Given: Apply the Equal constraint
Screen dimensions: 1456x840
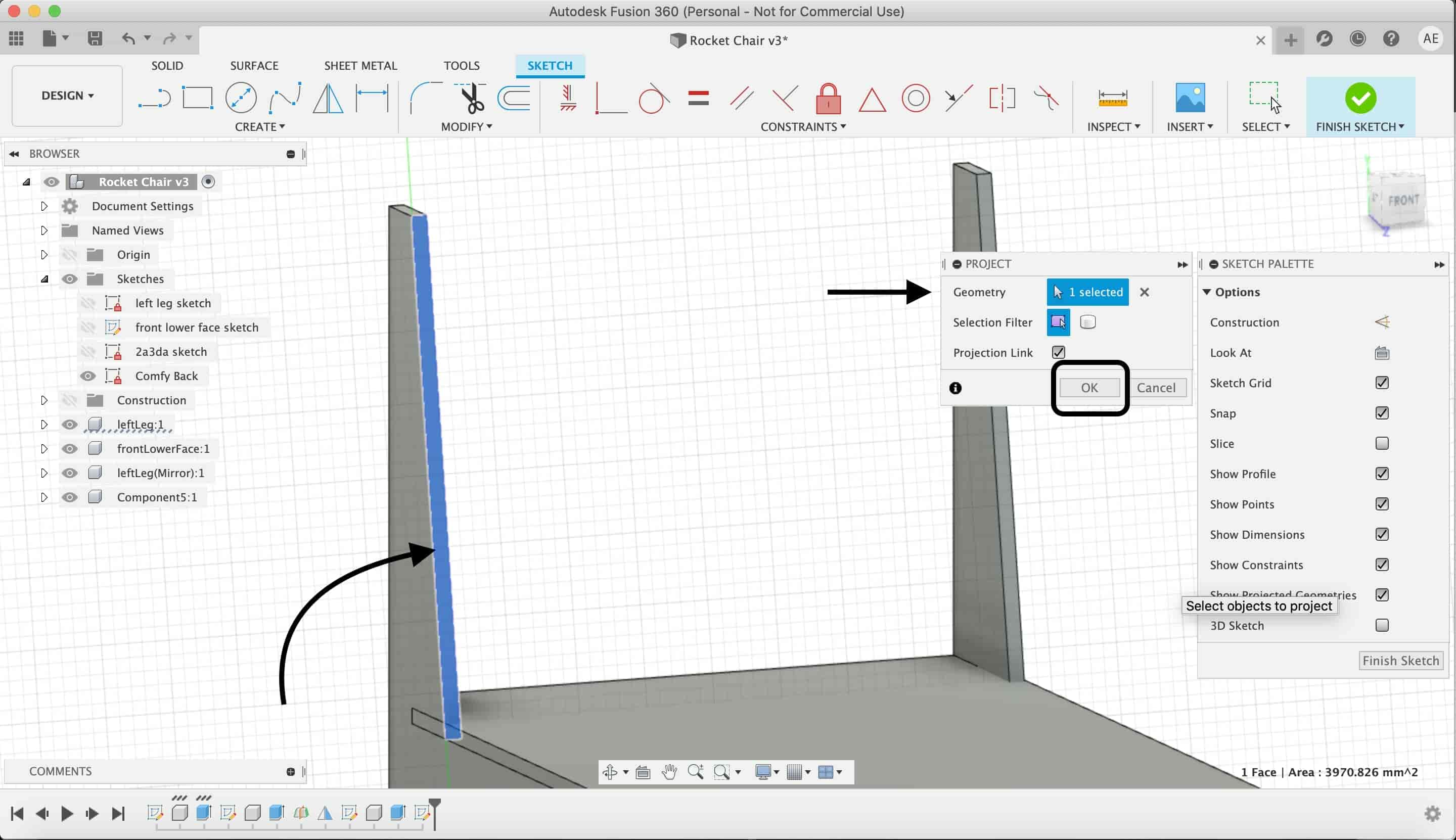Looking at the screenshot, I should click(x=698, y=98).
